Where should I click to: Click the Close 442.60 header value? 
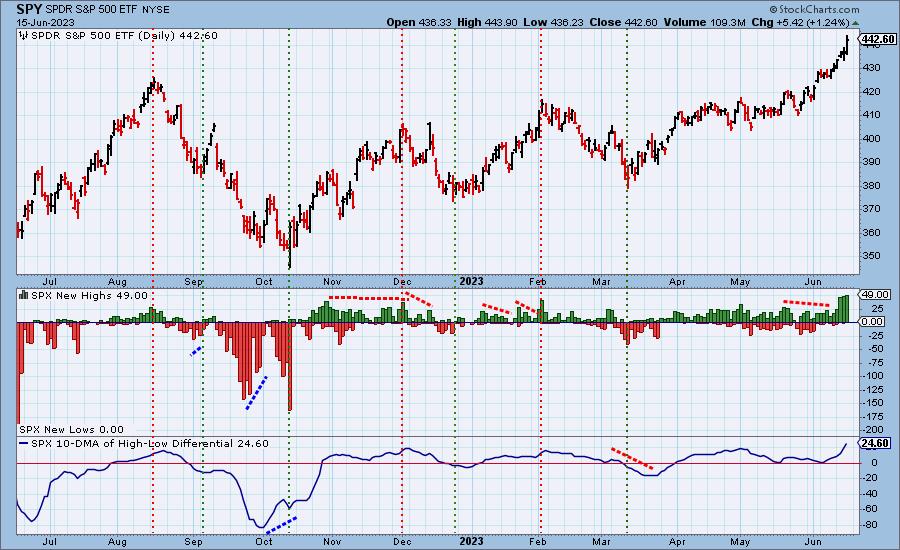click(x=623, y=22)
